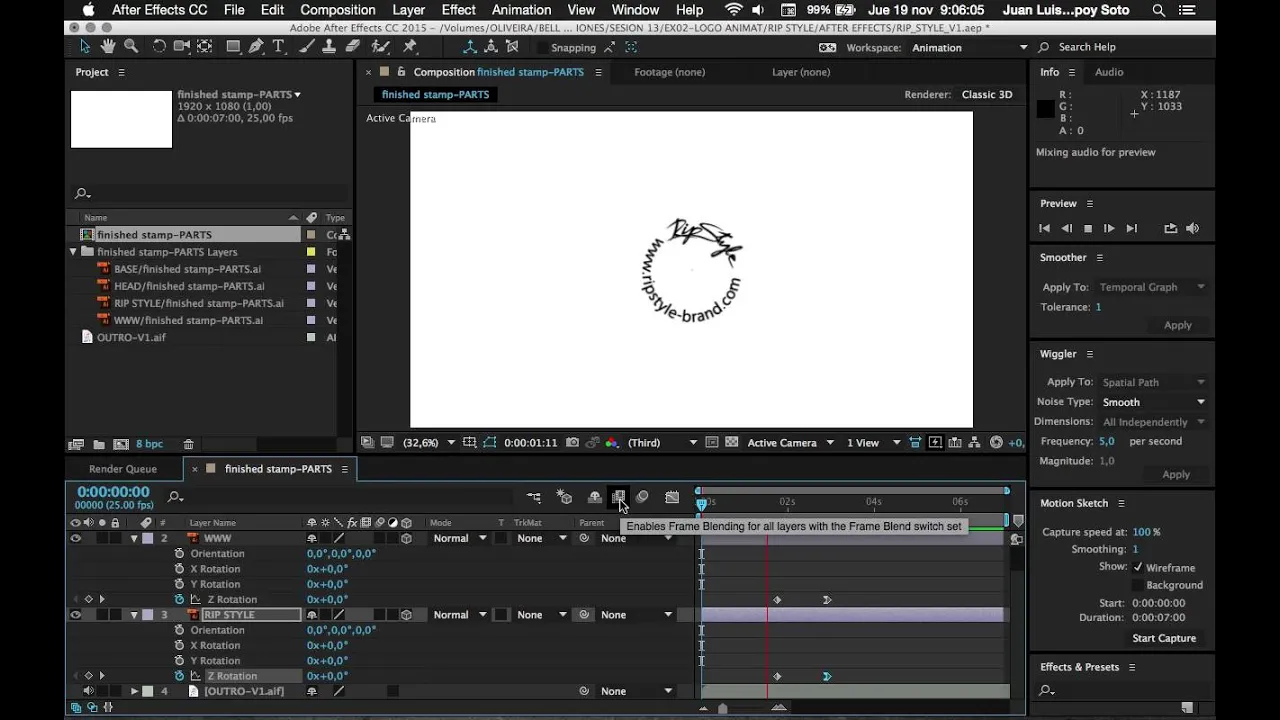
Task: Click the current time indicator at 0s
Action: click(x=701, y=503)
